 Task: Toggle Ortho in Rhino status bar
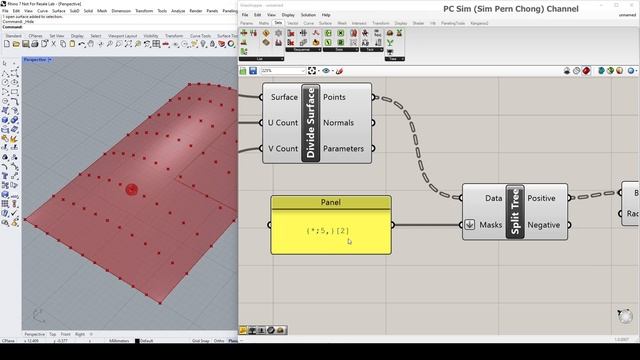(219, 340)
